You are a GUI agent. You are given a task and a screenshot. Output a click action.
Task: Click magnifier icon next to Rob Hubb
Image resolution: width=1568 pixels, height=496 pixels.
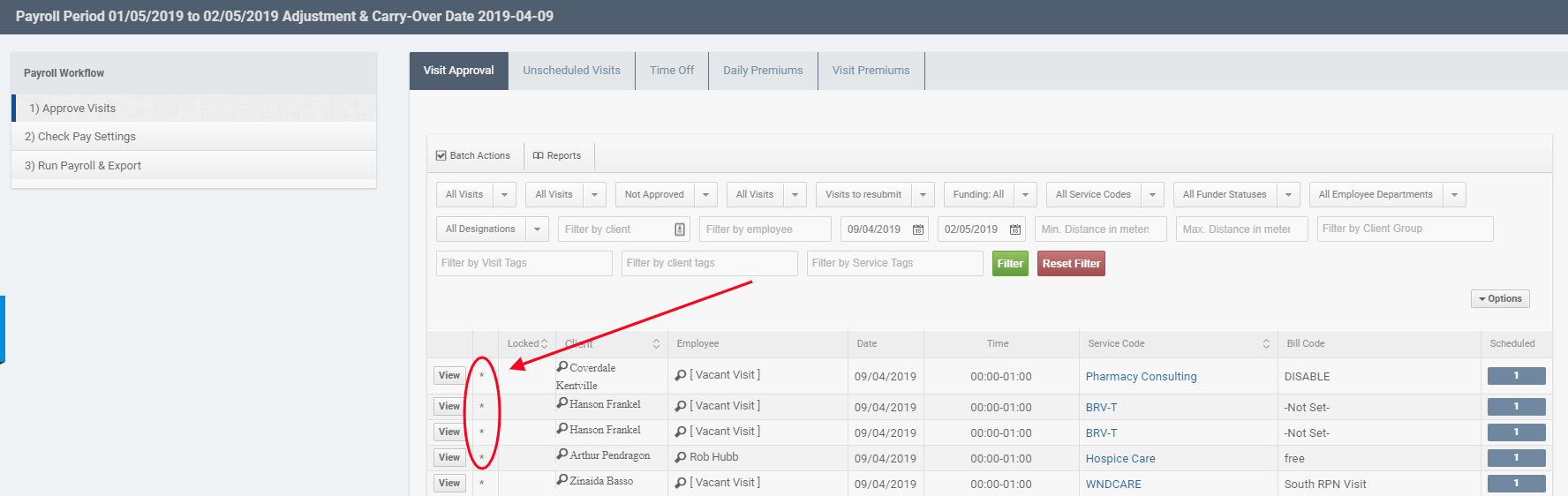coord(681,457)
